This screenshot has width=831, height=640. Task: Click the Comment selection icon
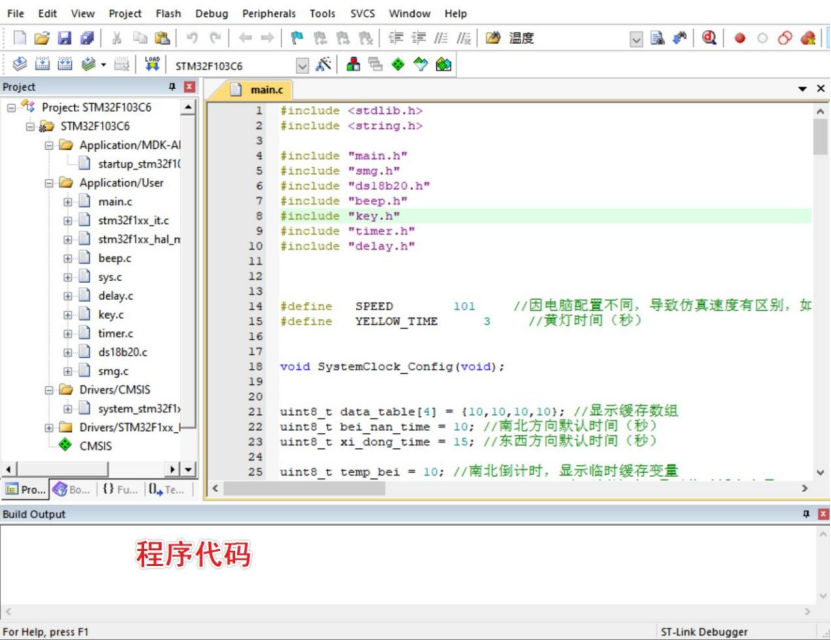441,38
